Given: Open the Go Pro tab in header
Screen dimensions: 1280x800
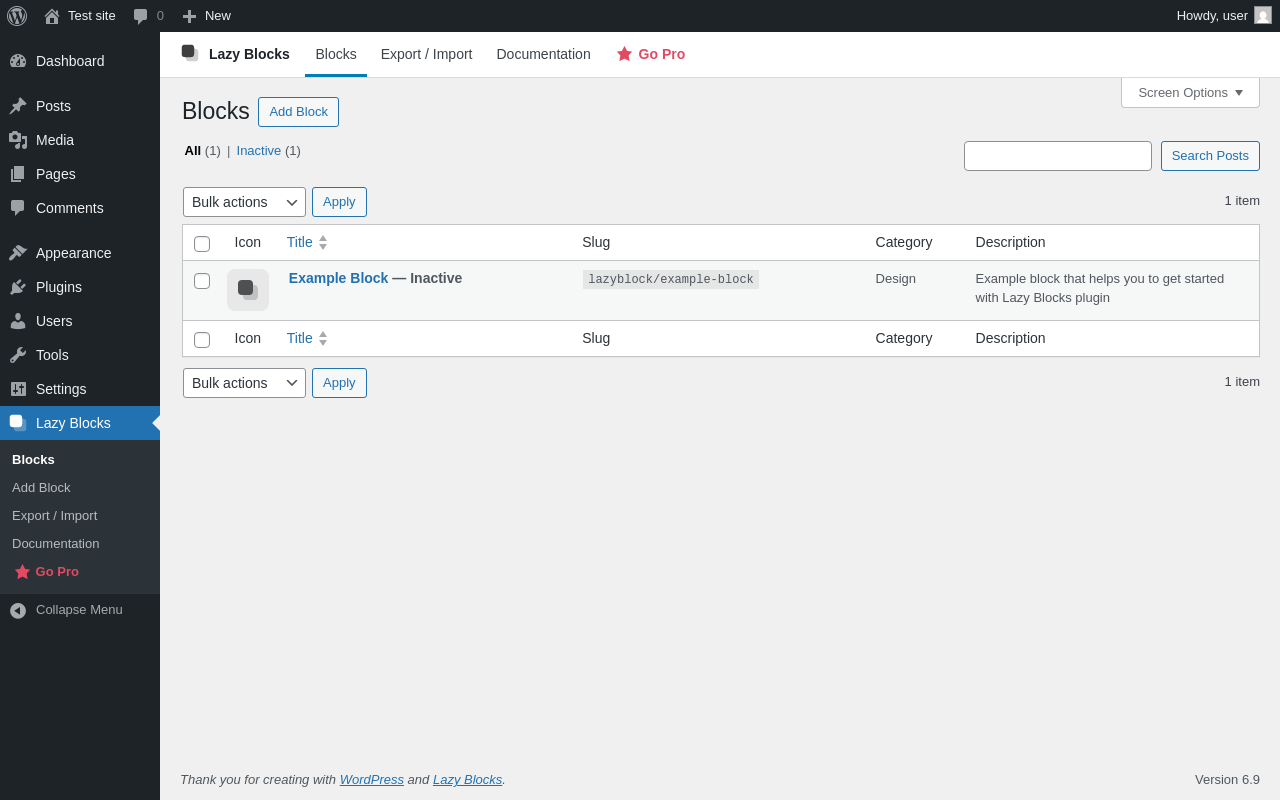Looking at the screenshot, I should (x=651, y=54).
